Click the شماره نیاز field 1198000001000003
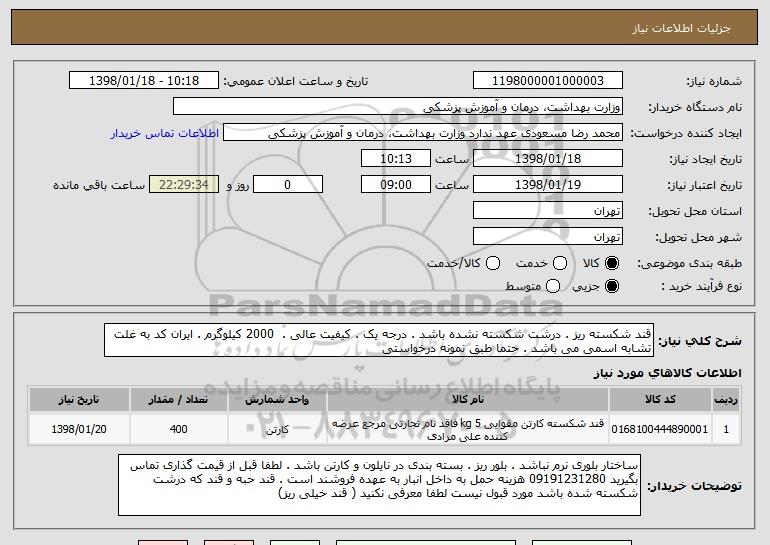The image size is (770, 545). pyautogui.click(x=548, y=81)
